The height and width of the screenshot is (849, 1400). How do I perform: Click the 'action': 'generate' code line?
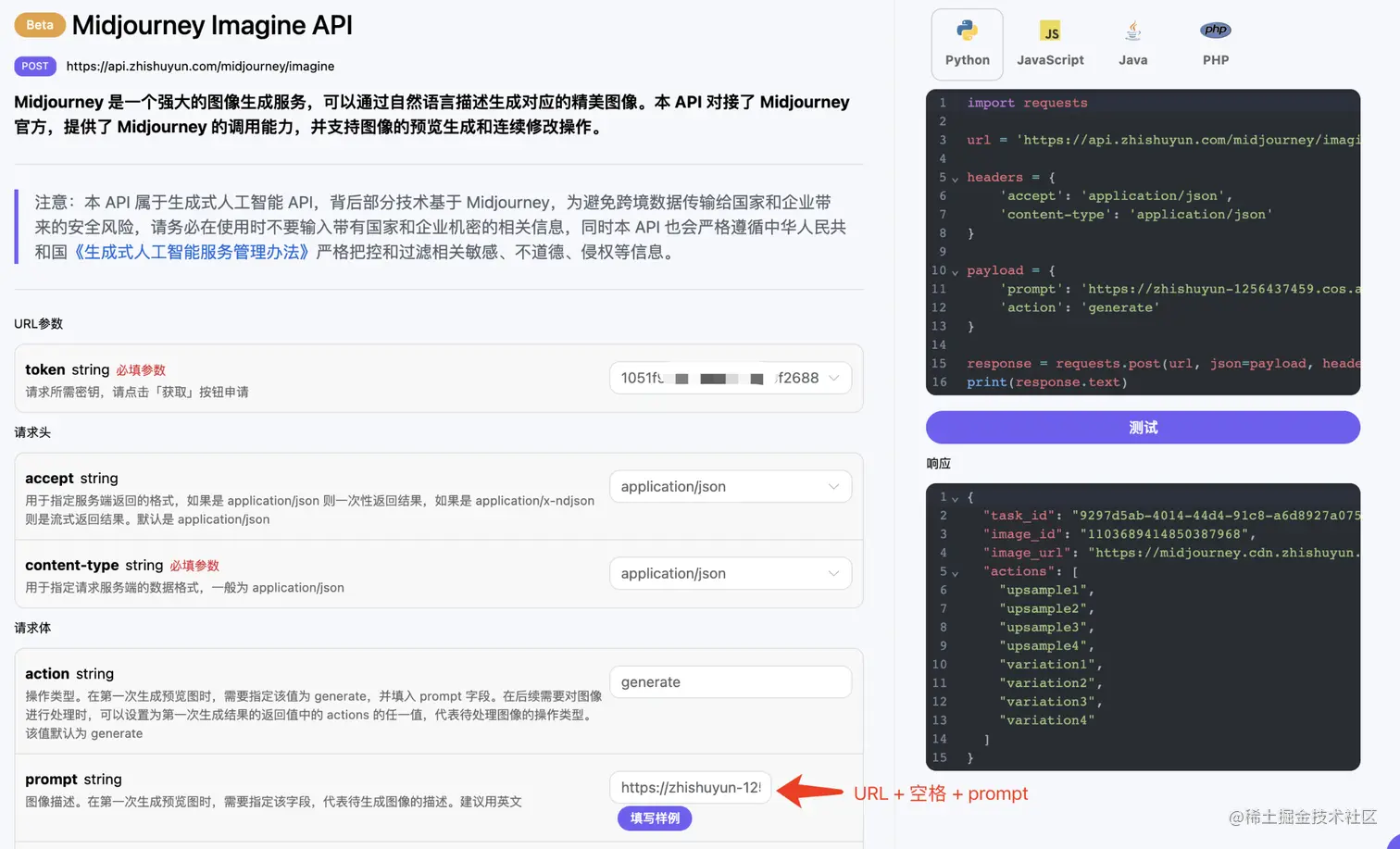pyautogui.click(x=1079, y=307)
